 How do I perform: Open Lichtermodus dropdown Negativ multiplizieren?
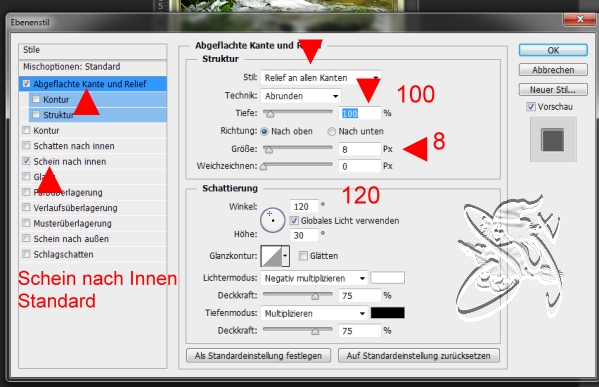(314, 278)
